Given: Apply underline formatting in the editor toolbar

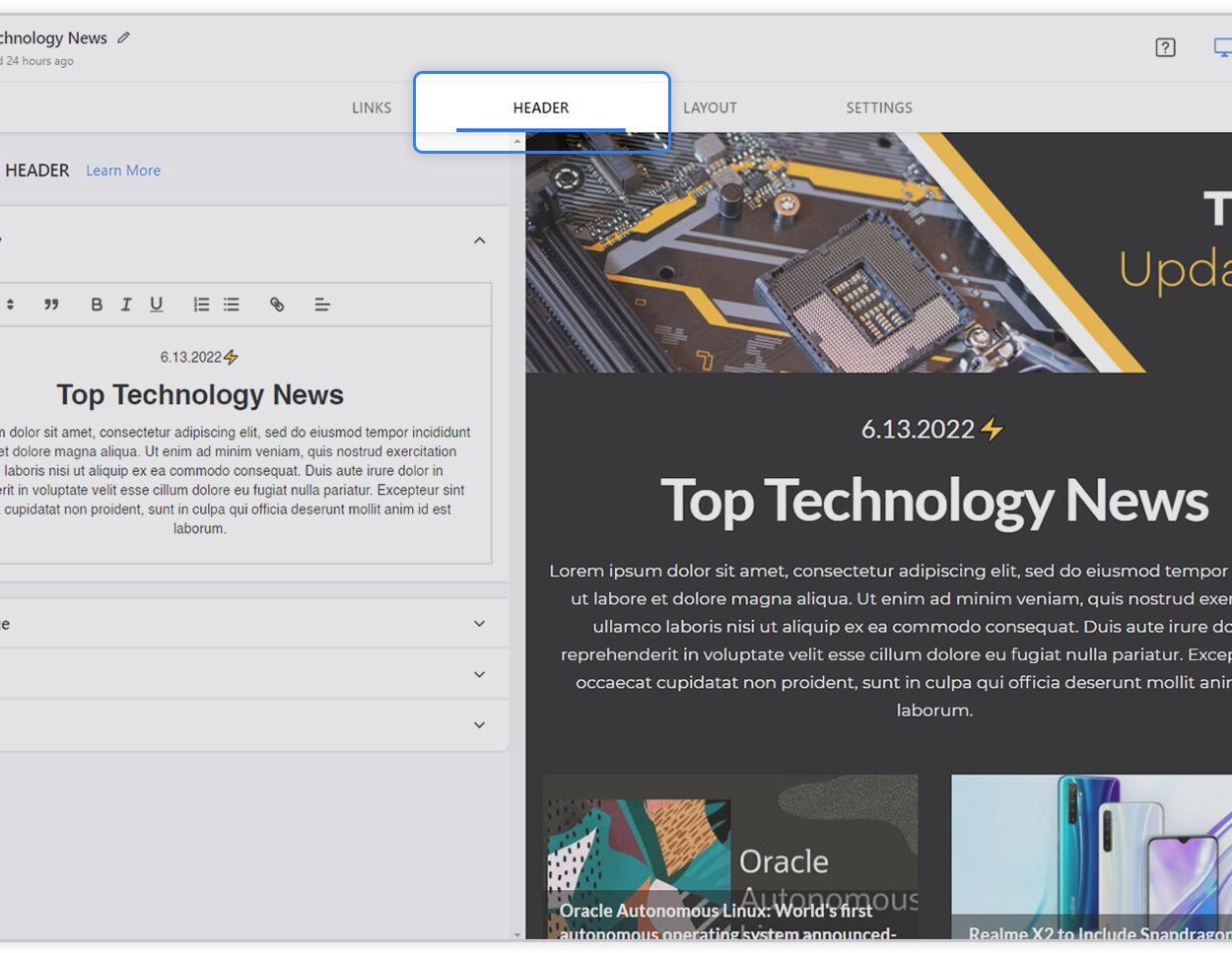Looking at the screenshot, I should click(156, 305).
